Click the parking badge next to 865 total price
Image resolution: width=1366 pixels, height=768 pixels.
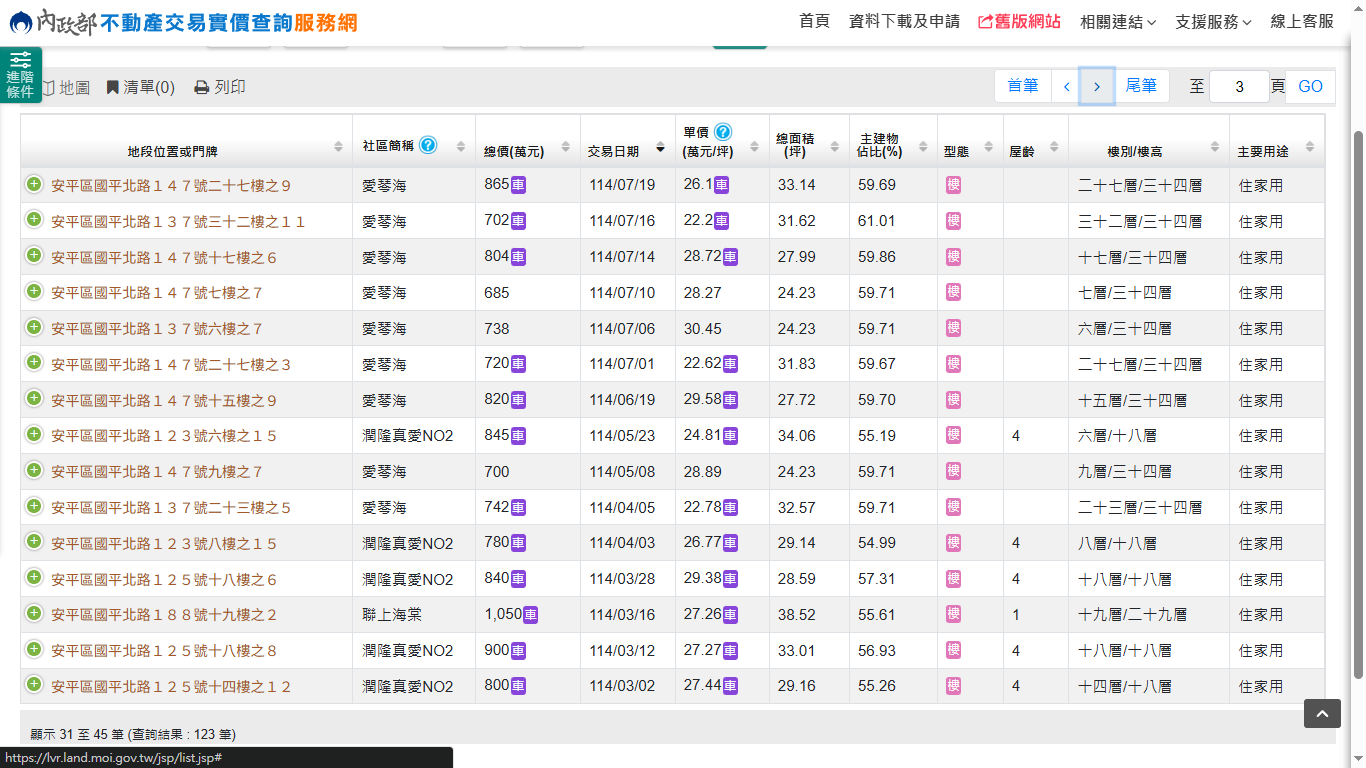tap(518, 185)
